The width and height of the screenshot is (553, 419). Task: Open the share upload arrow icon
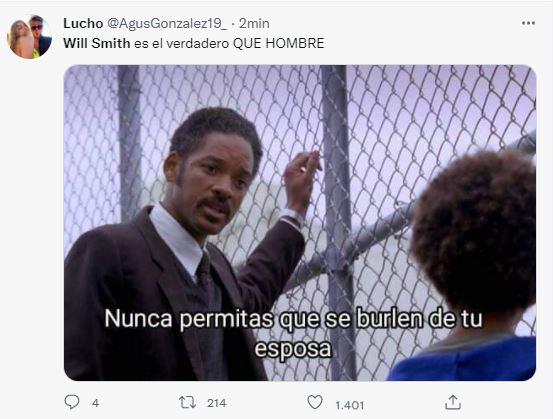tap(453, 402)
